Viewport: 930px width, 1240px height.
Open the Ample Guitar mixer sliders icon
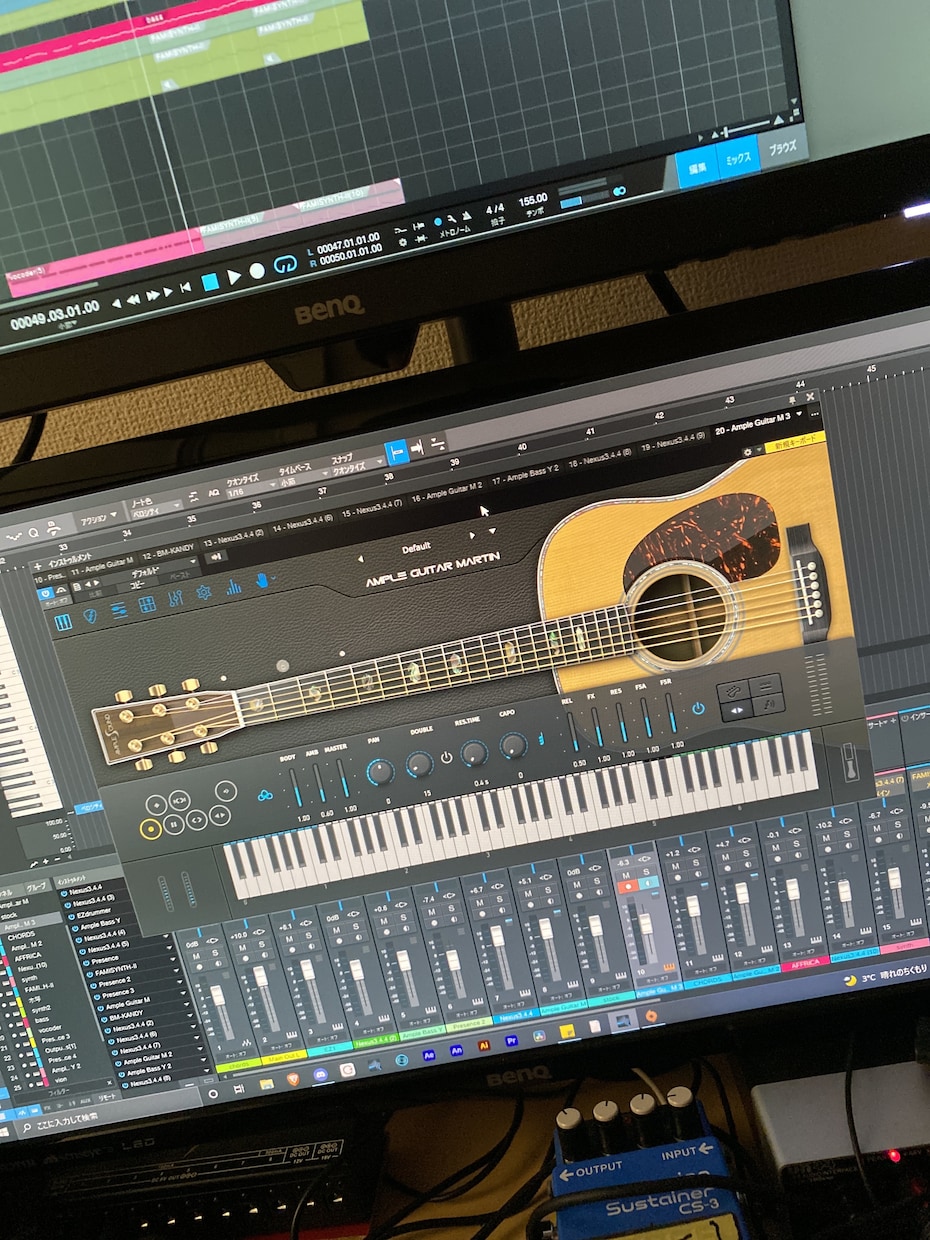coord(175,598)
